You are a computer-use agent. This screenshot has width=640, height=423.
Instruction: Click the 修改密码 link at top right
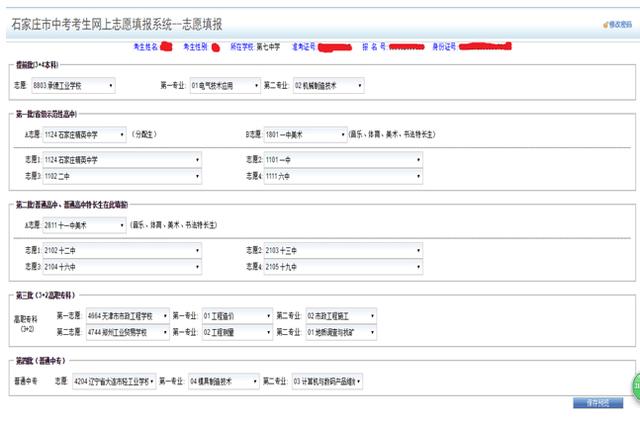[x=618, y=24]
